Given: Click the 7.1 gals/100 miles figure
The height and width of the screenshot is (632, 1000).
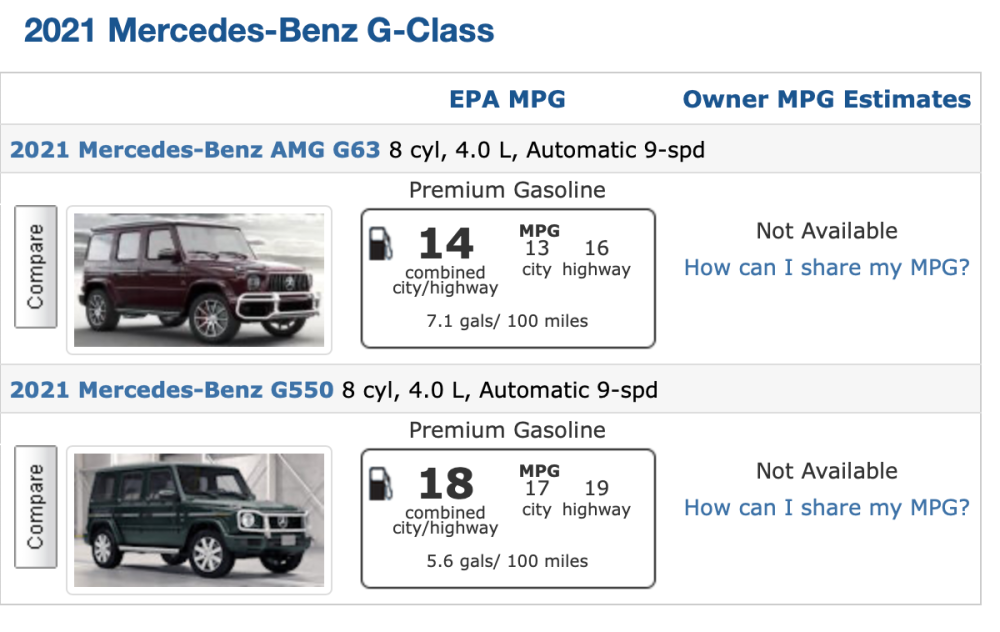Looking at the screenshot, I should pos(507,321).
